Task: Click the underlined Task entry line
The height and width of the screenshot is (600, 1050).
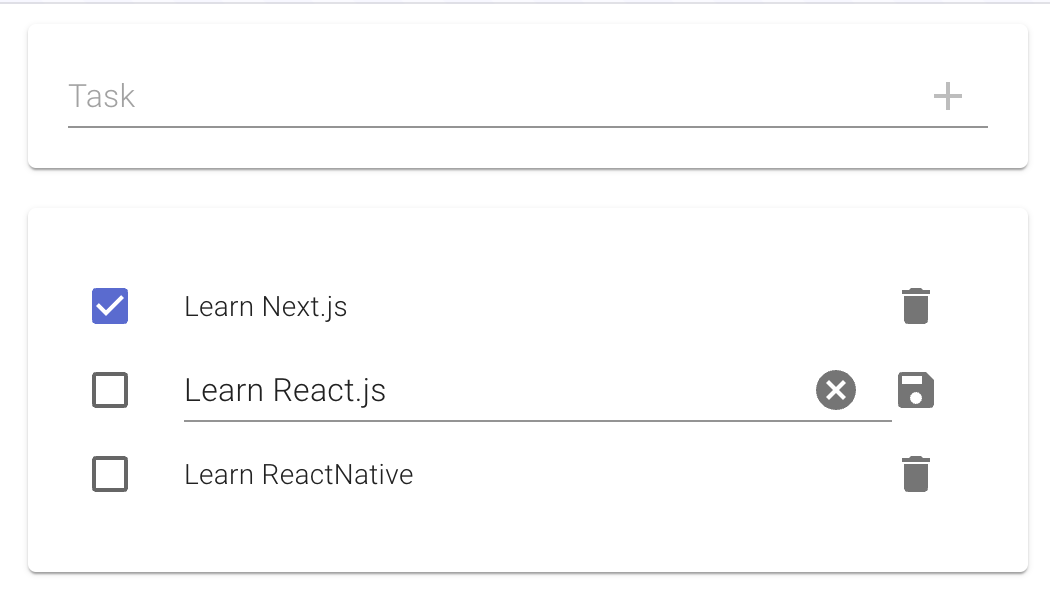Action: click(527, 126)
